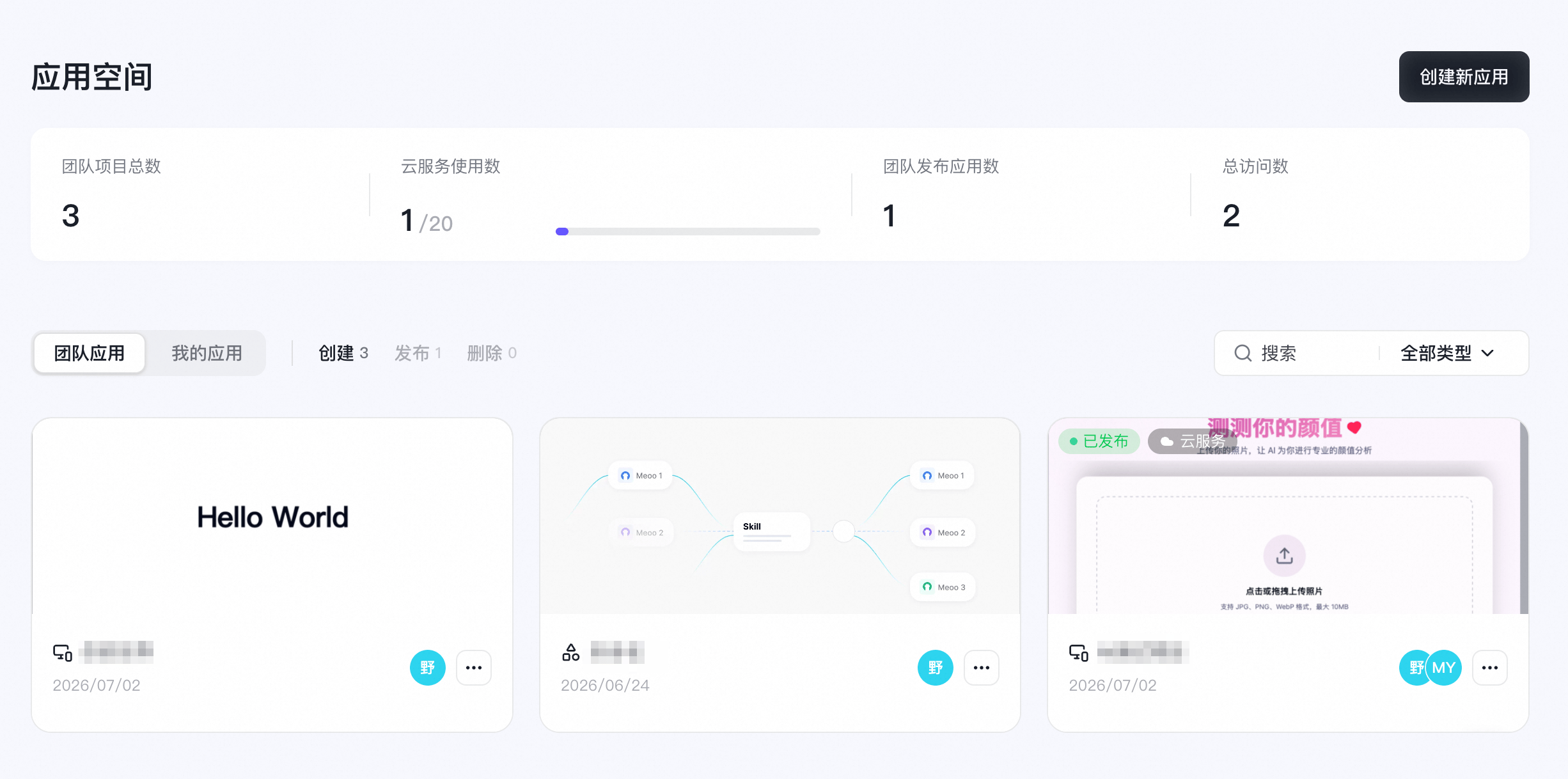Viewport: 1568px width, 779px height.
Task: Click the 云服务 cloud badge
Action: [1193, 441]
